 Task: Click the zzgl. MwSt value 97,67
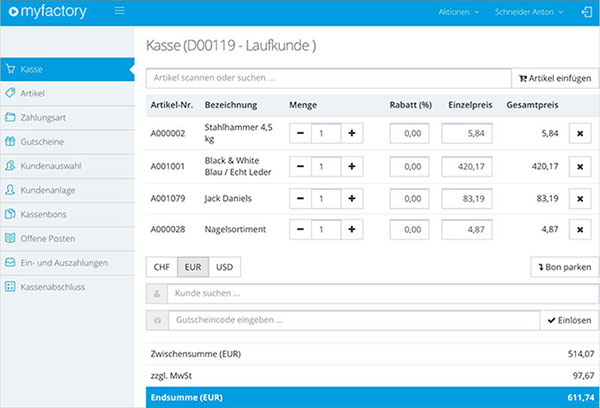[583, 376]
